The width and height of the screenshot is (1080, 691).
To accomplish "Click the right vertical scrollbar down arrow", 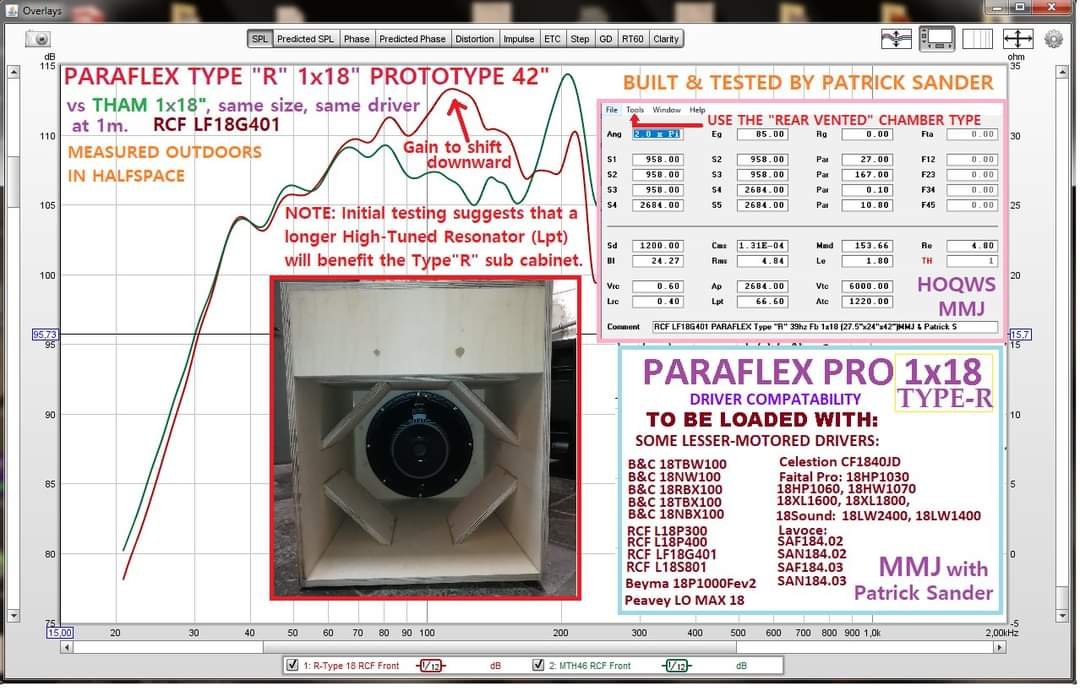I will point(1063,616).
